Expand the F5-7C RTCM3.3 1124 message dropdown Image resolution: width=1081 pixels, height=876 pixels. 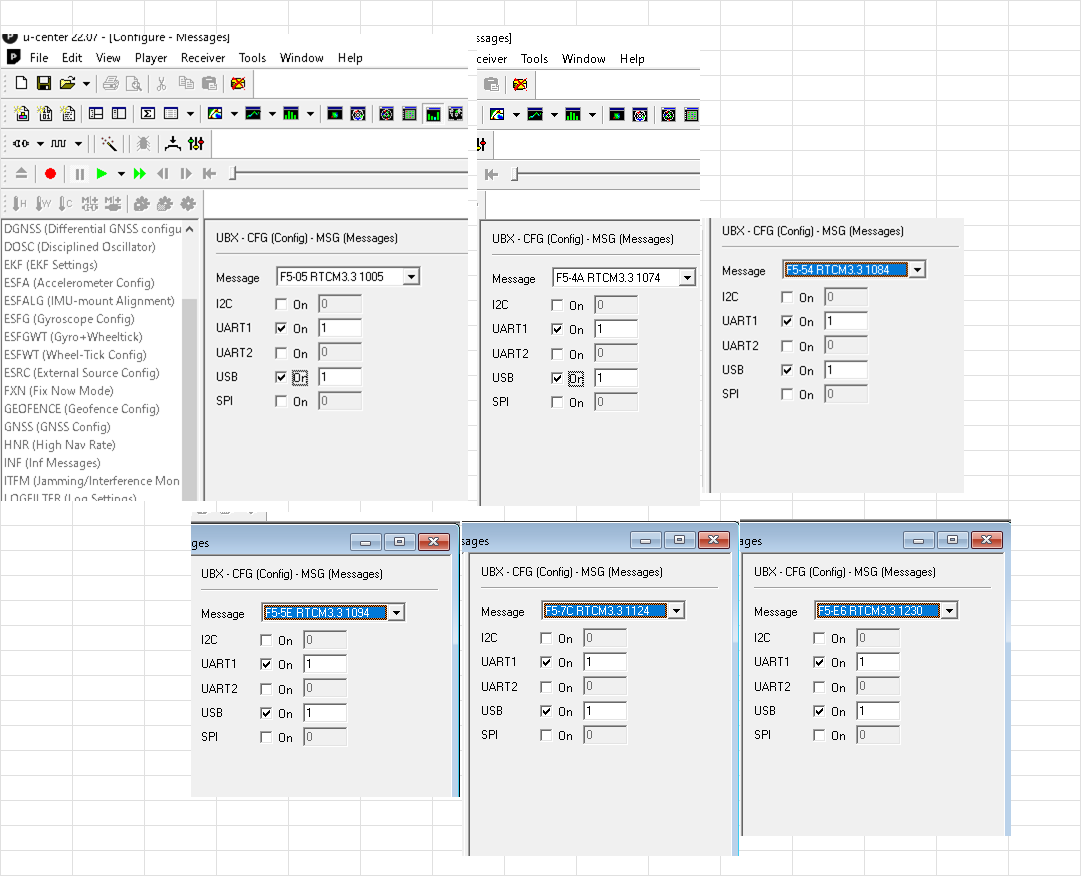click(676, 611)
